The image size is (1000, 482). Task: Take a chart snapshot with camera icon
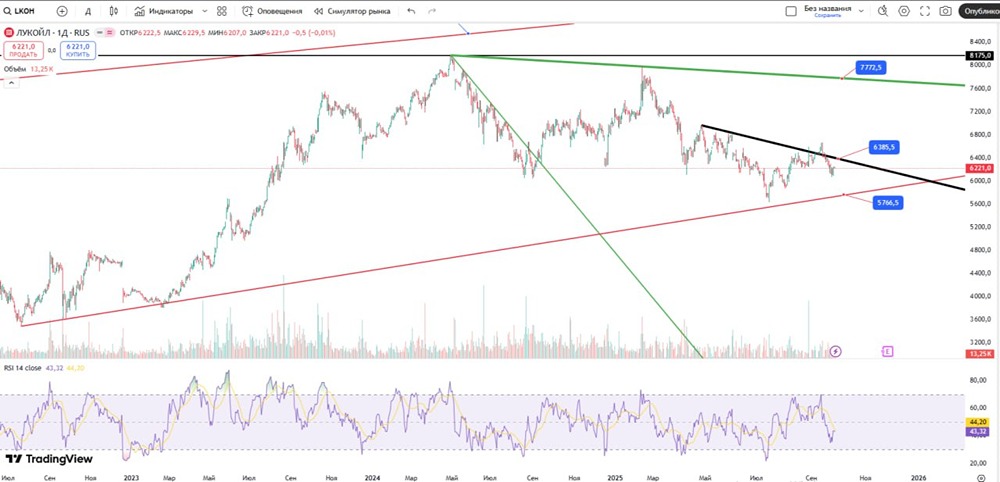pos(945,11)
